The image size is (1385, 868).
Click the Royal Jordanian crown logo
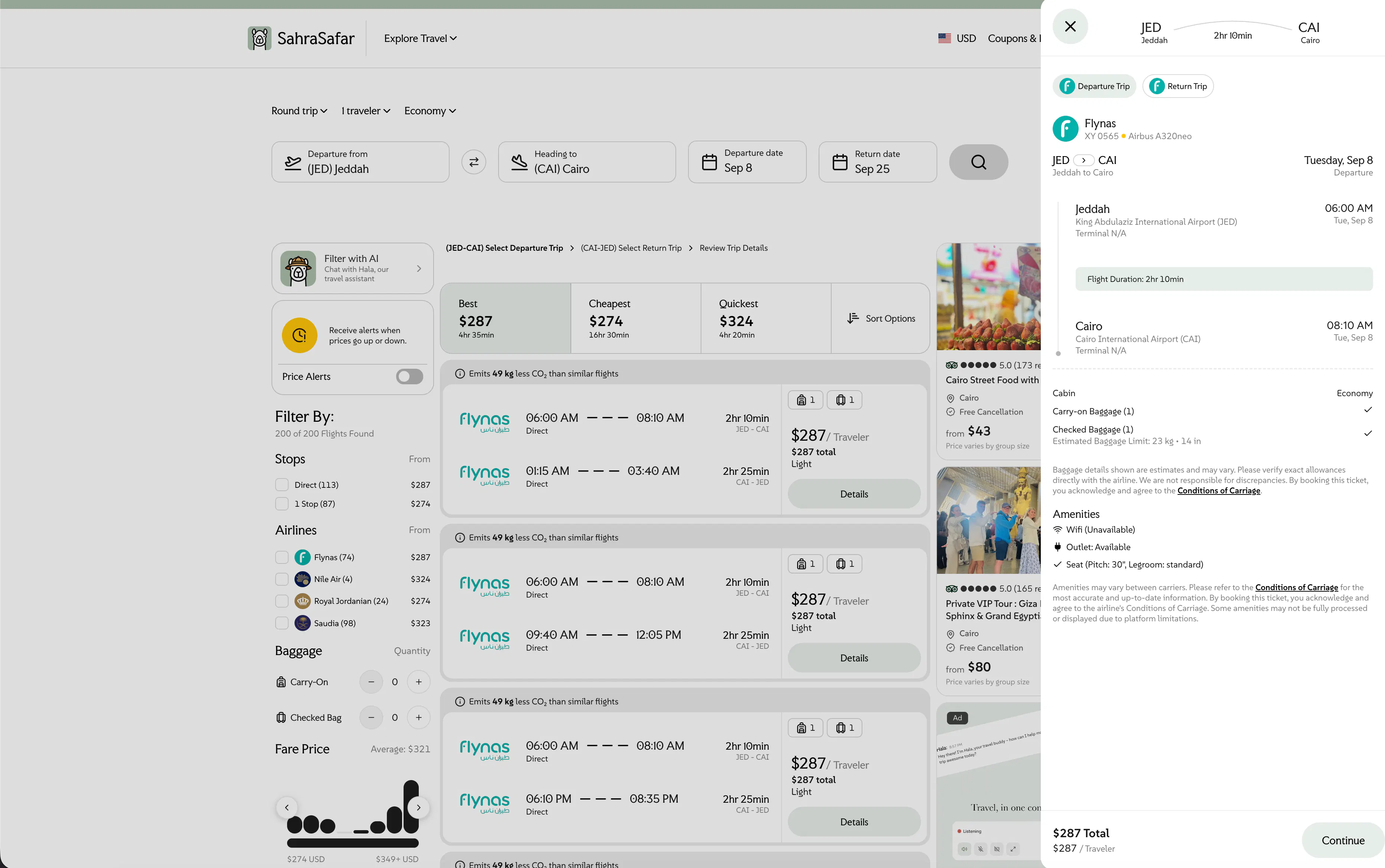pos(303,601)
